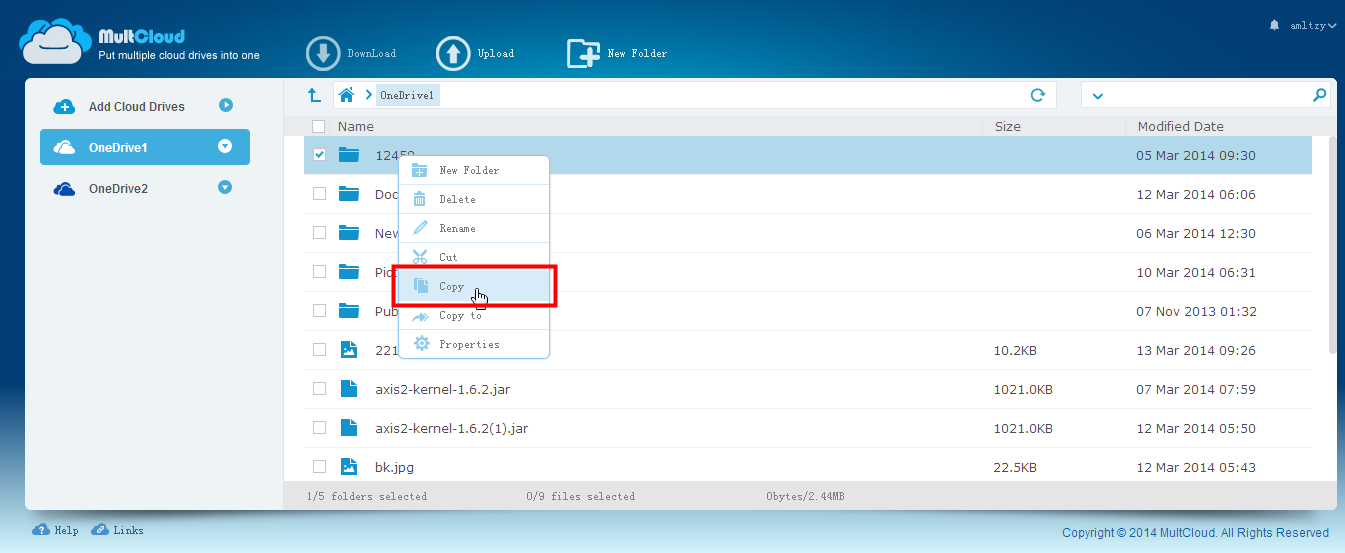Click the folder icon dated 06 Mar 2014 12:30

[348, 233]
